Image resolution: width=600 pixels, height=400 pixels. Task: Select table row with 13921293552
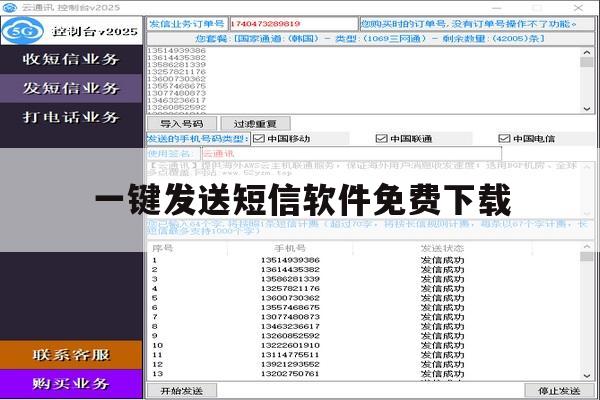pyautogui.click(x=364, y=364)
